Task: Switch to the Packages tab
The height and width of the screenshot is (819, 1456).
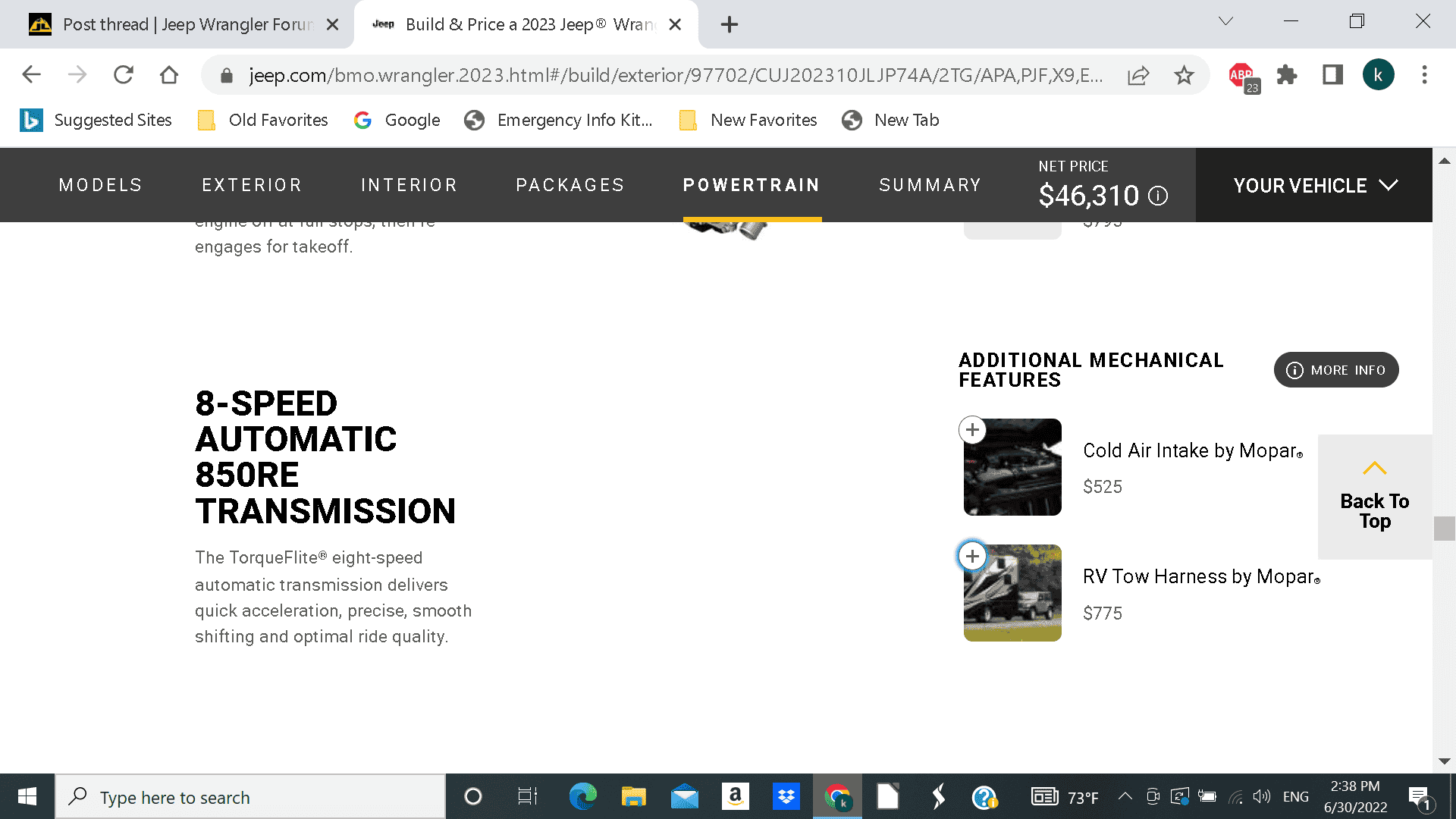Action: pos(570,185)
